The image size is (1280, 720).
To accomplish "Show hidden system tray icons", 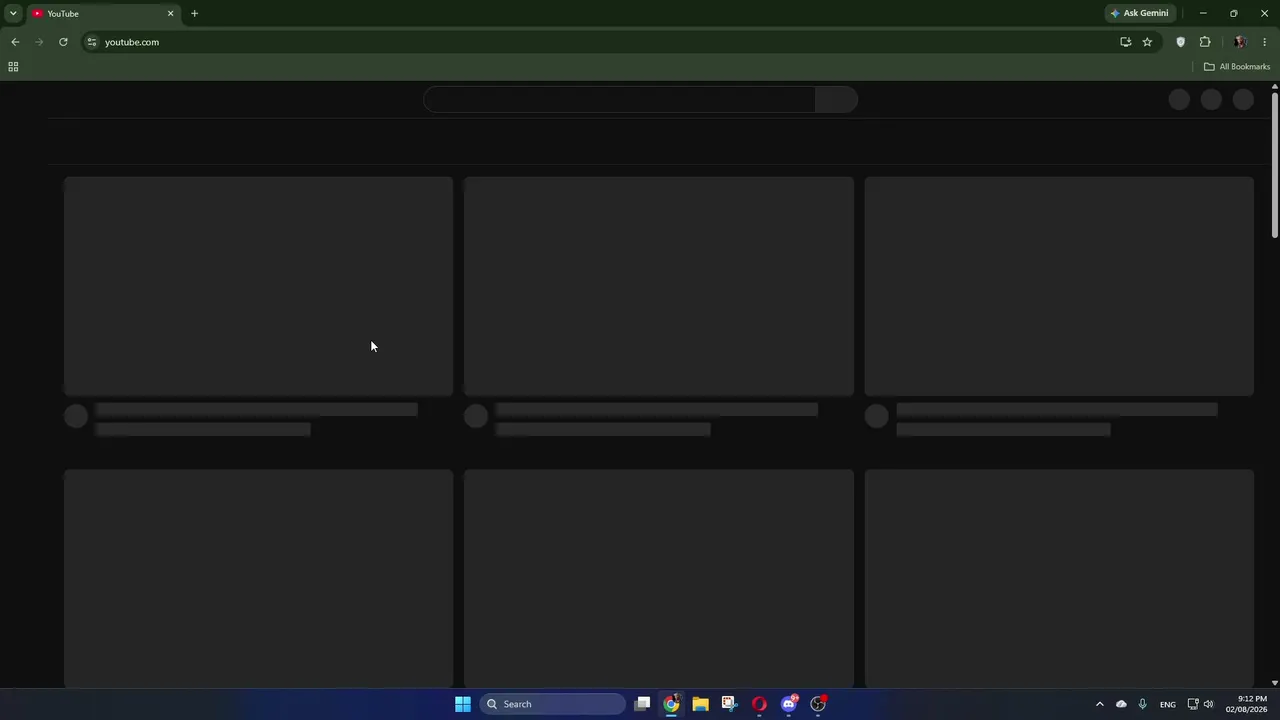I will [1100, 704].
